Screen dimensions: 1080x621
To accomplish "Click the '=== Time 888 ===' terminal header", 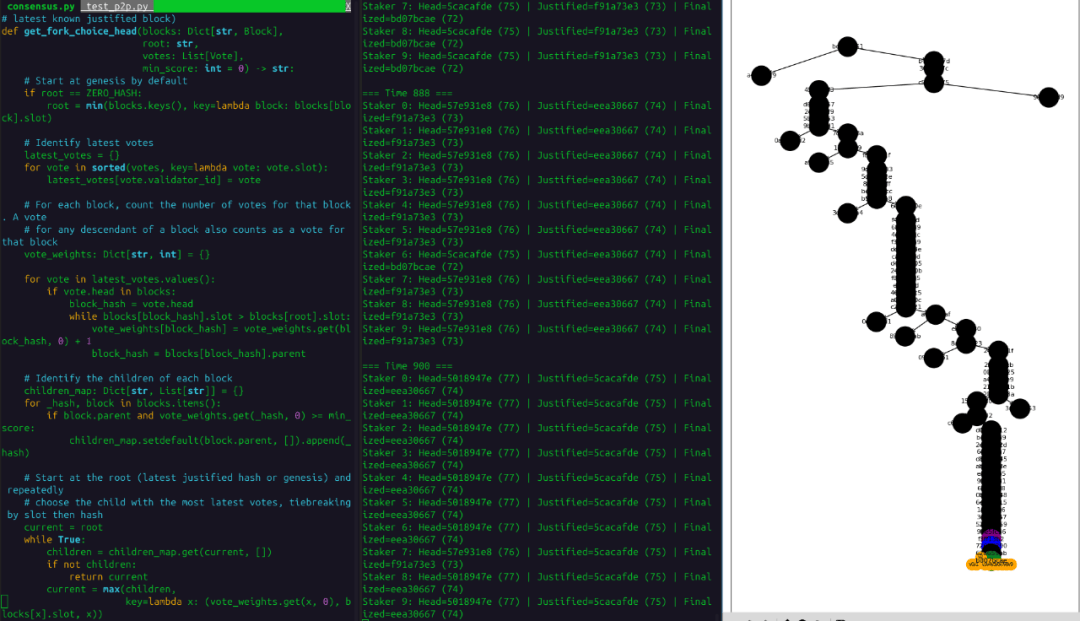I will [408, 93].
